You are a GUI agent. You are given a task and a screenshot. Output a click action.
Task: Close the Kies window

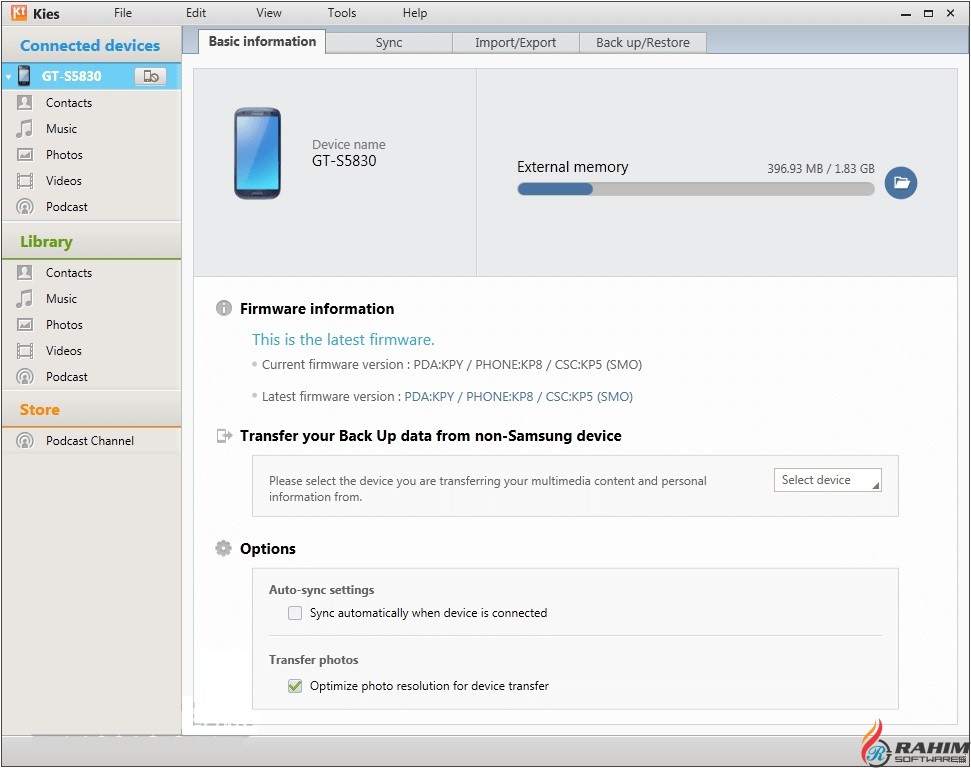(951, 13)
